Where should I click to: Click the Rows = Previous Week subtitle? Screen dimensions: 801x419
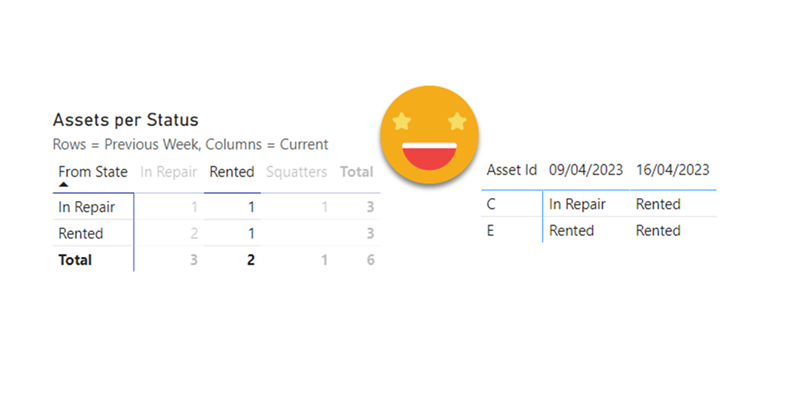(x=190, y=144)
